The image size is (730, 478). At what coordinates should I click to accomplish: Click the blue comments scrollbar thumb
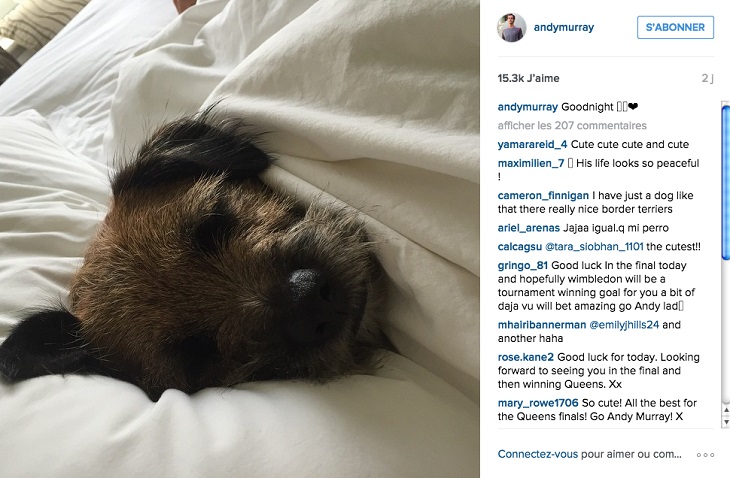coord(726,183)
